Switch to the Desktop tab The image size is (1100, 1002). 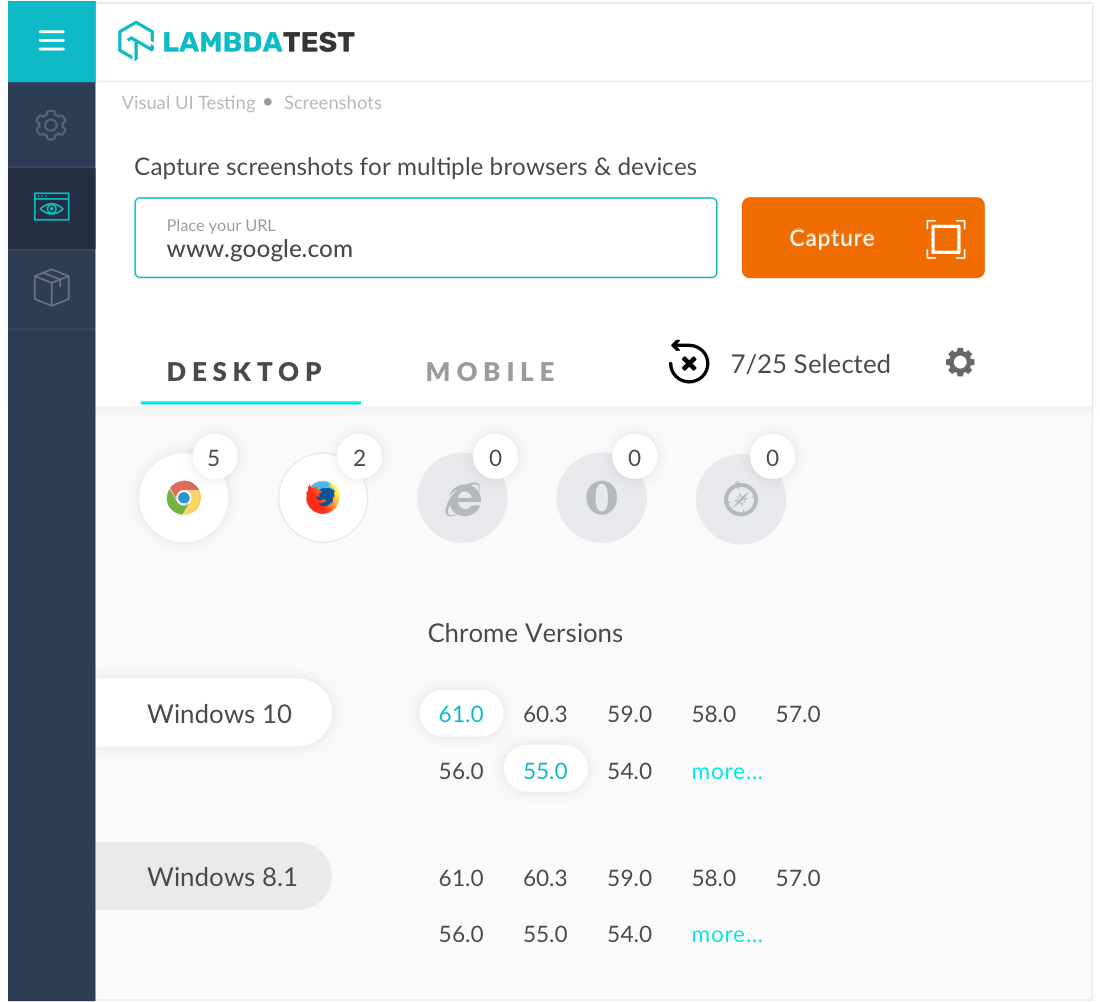click(x=246, y=372)
